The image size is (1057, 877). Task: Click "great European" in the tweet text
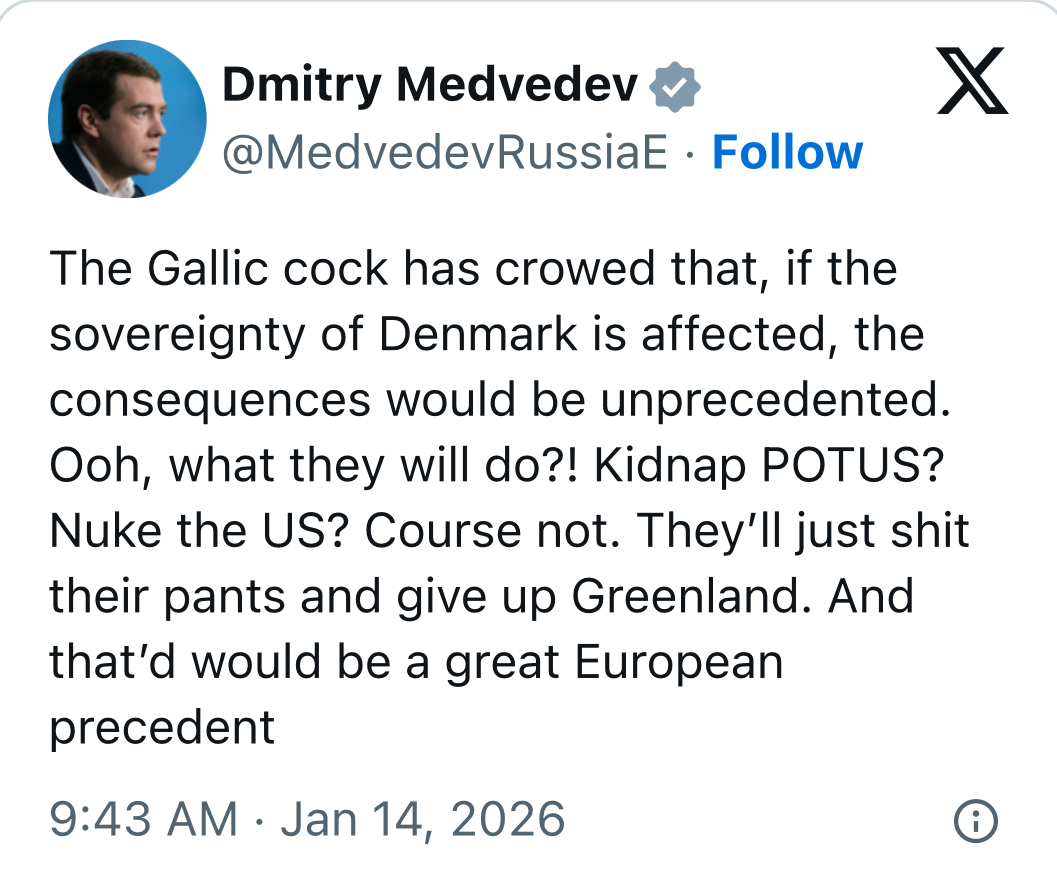coord(614,662)
